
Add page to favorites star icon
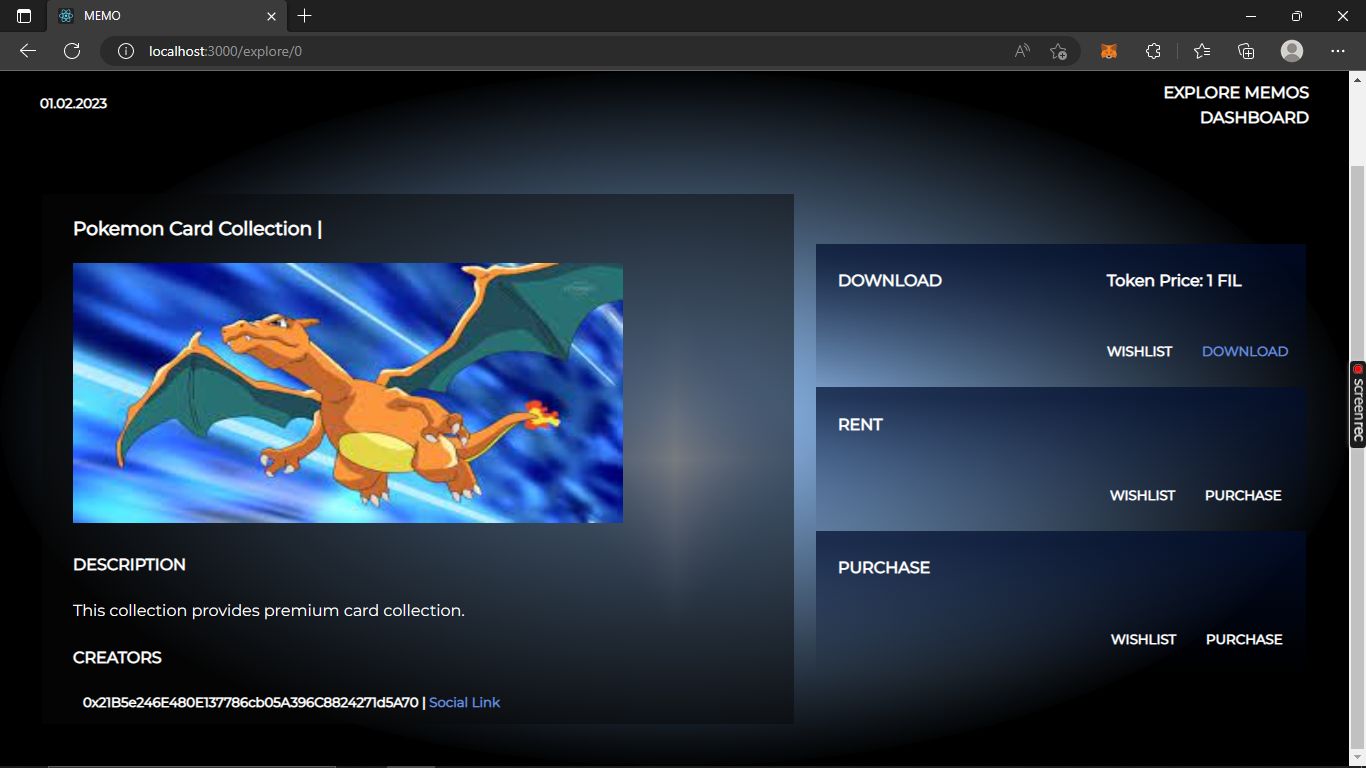[1058, 51]
